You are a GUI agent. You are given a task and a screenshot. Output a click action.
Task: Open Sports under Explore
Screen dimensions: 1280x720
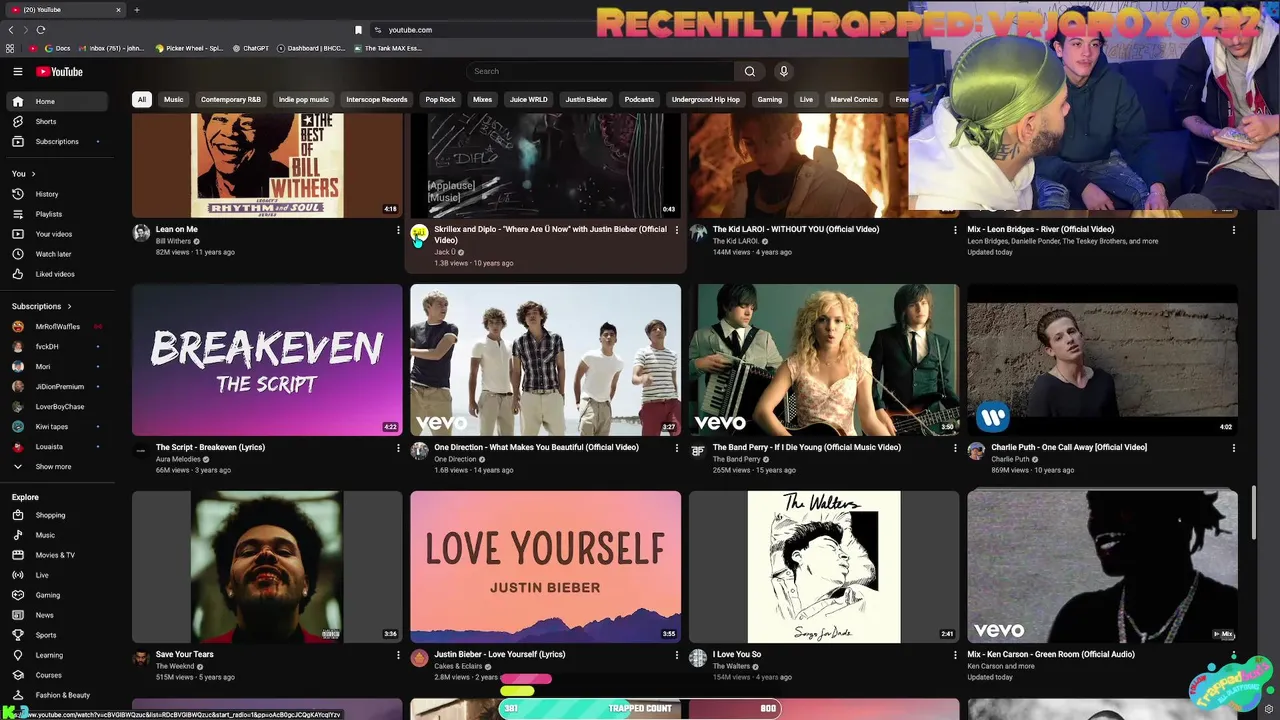coord(56,635)
